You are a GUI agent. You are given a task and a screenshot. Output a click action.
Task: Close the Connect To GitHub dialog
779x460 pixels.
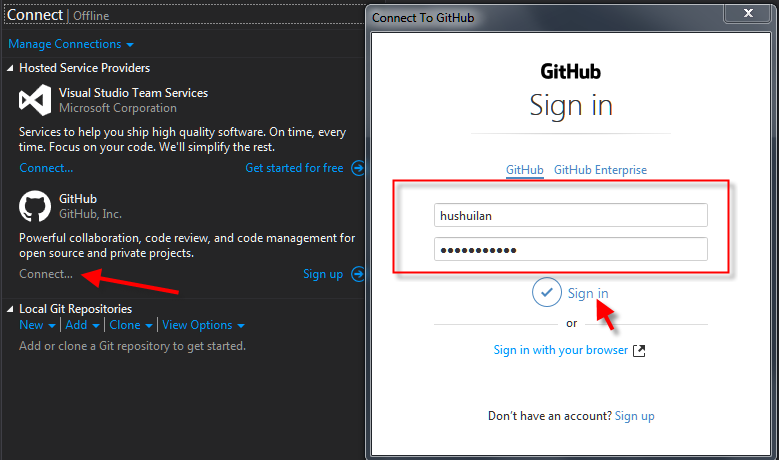coord(749,14)
